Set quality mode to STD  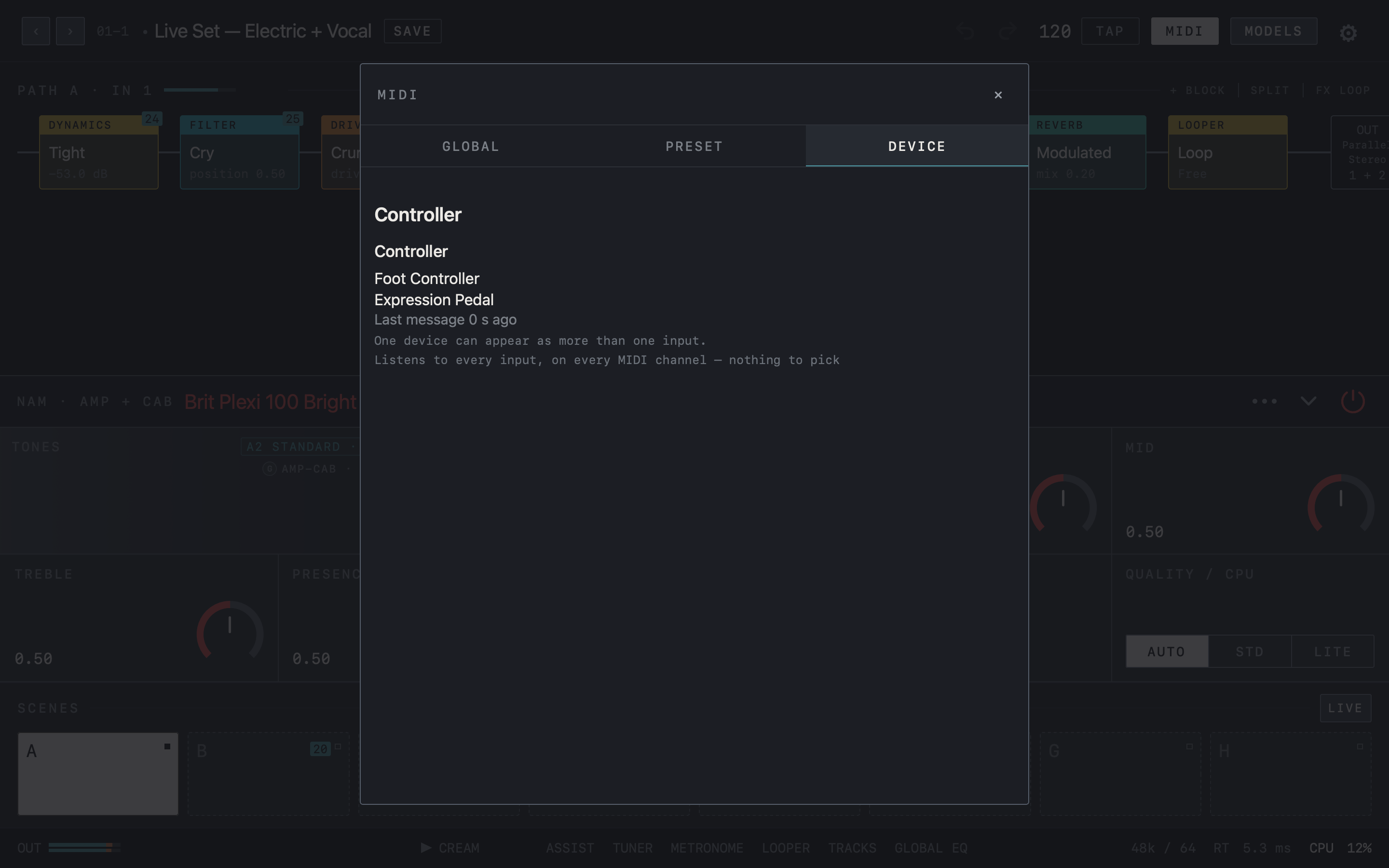coord(1250,651)
